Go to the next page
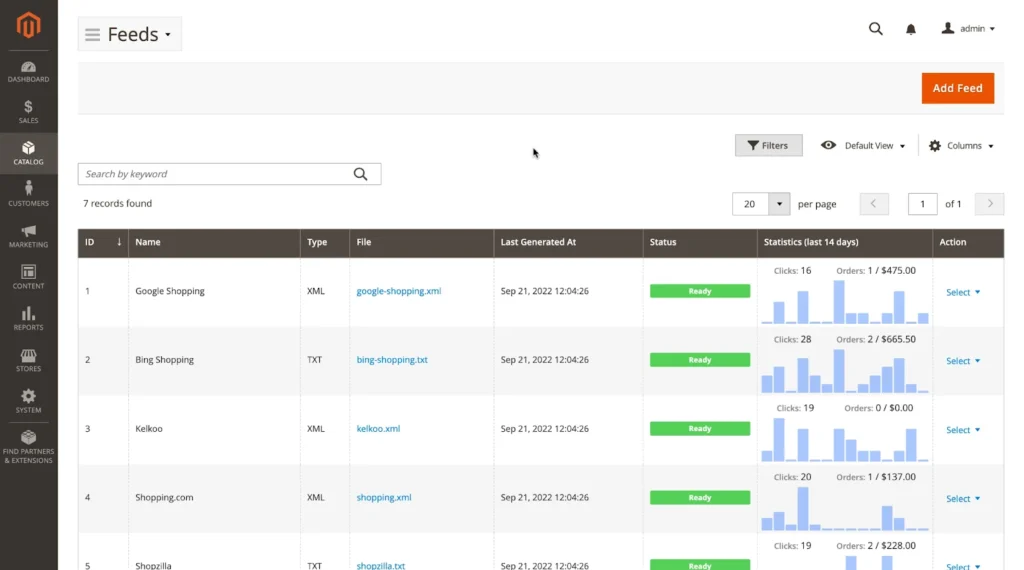Image resolution: width=1024 pixels, height=570 pixels. coord(989,204)
